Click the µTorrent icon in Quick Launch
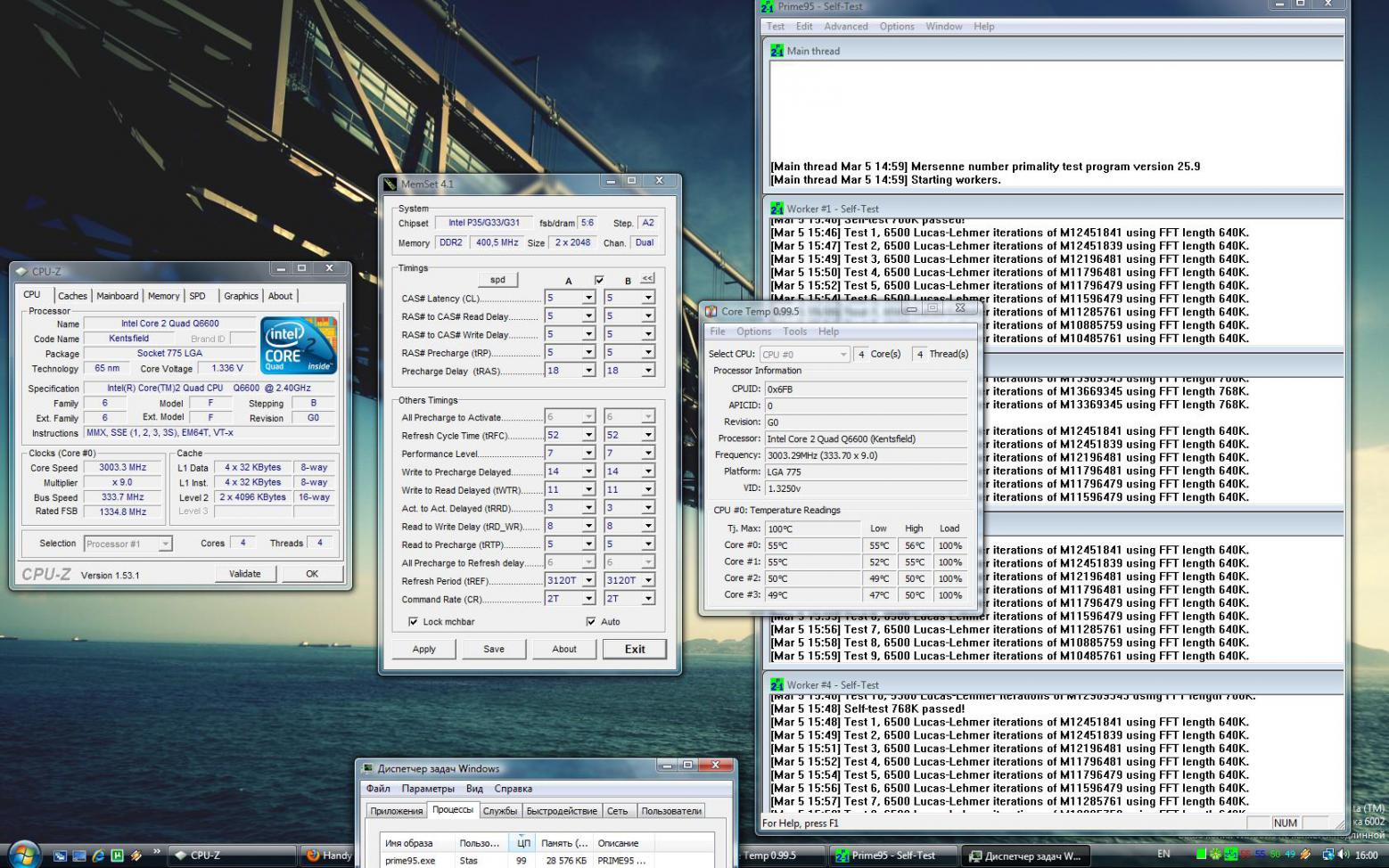This screenshot has width=1389, height=868. 117,856
